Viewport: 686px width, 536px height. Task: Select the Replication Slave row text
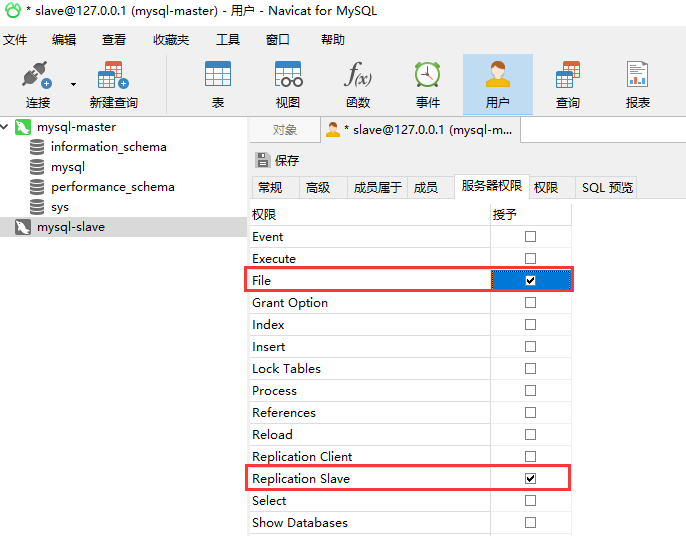point(301,479)
